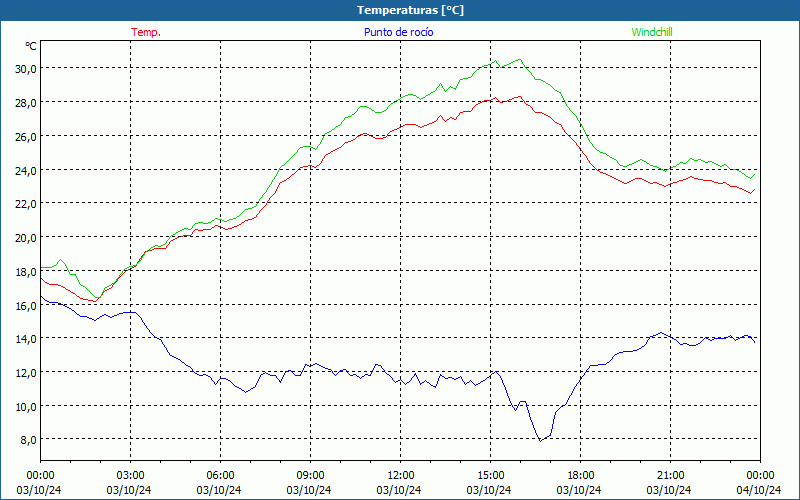
Task: Click the 12,0 y-axis value
Action: pos(26,373)
